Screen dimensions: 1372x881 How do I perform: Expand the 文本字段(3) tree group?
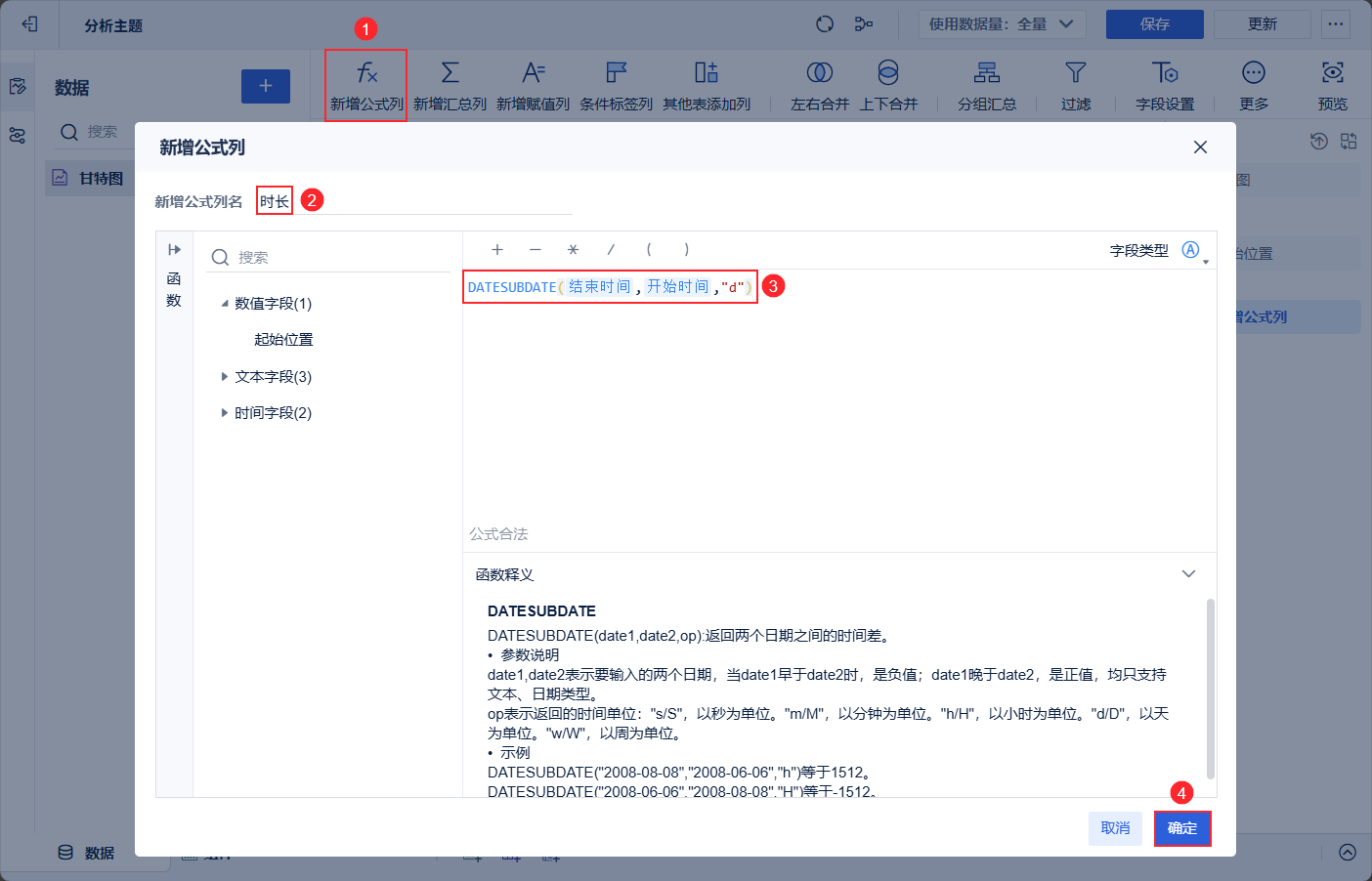pos(225,377)
